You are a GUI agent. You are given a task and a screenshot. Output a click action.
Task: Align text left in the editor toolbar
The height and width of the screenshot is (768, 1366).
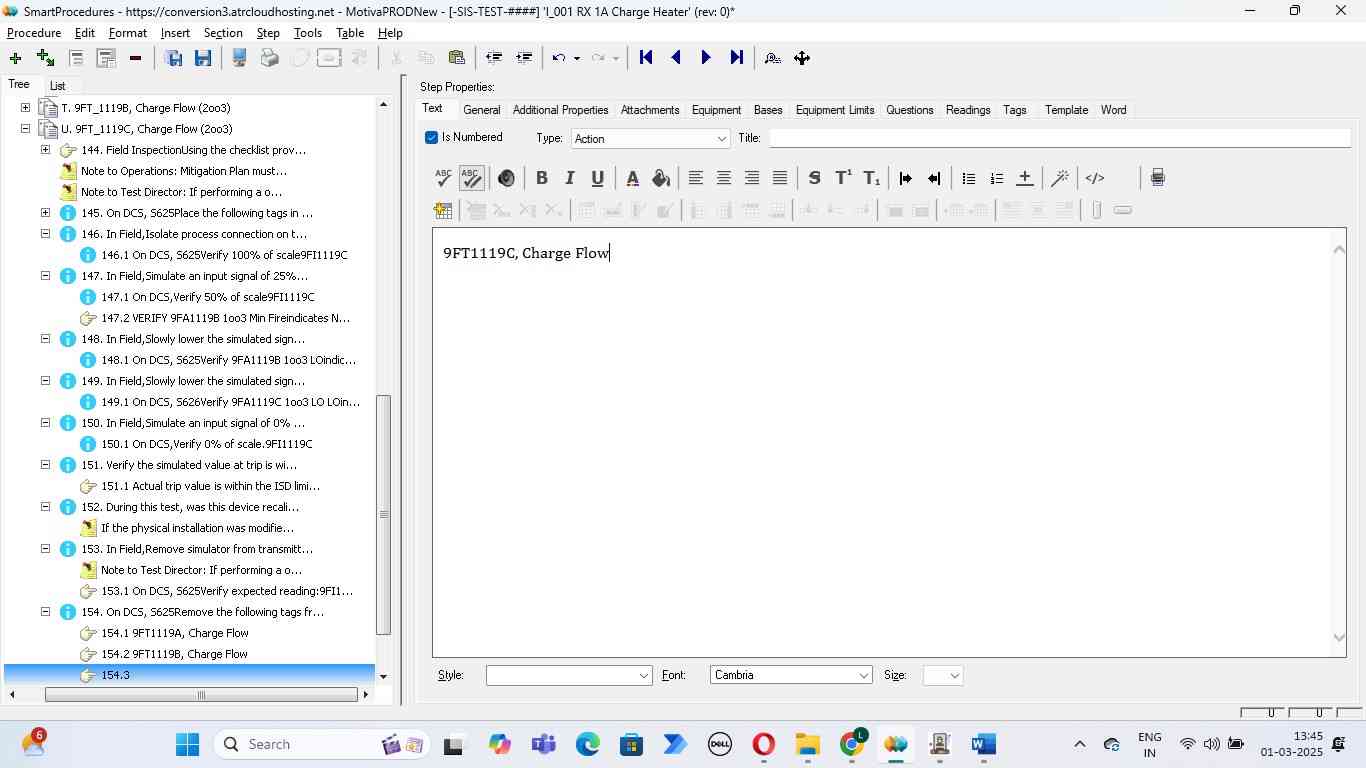(x=696, y=178)
